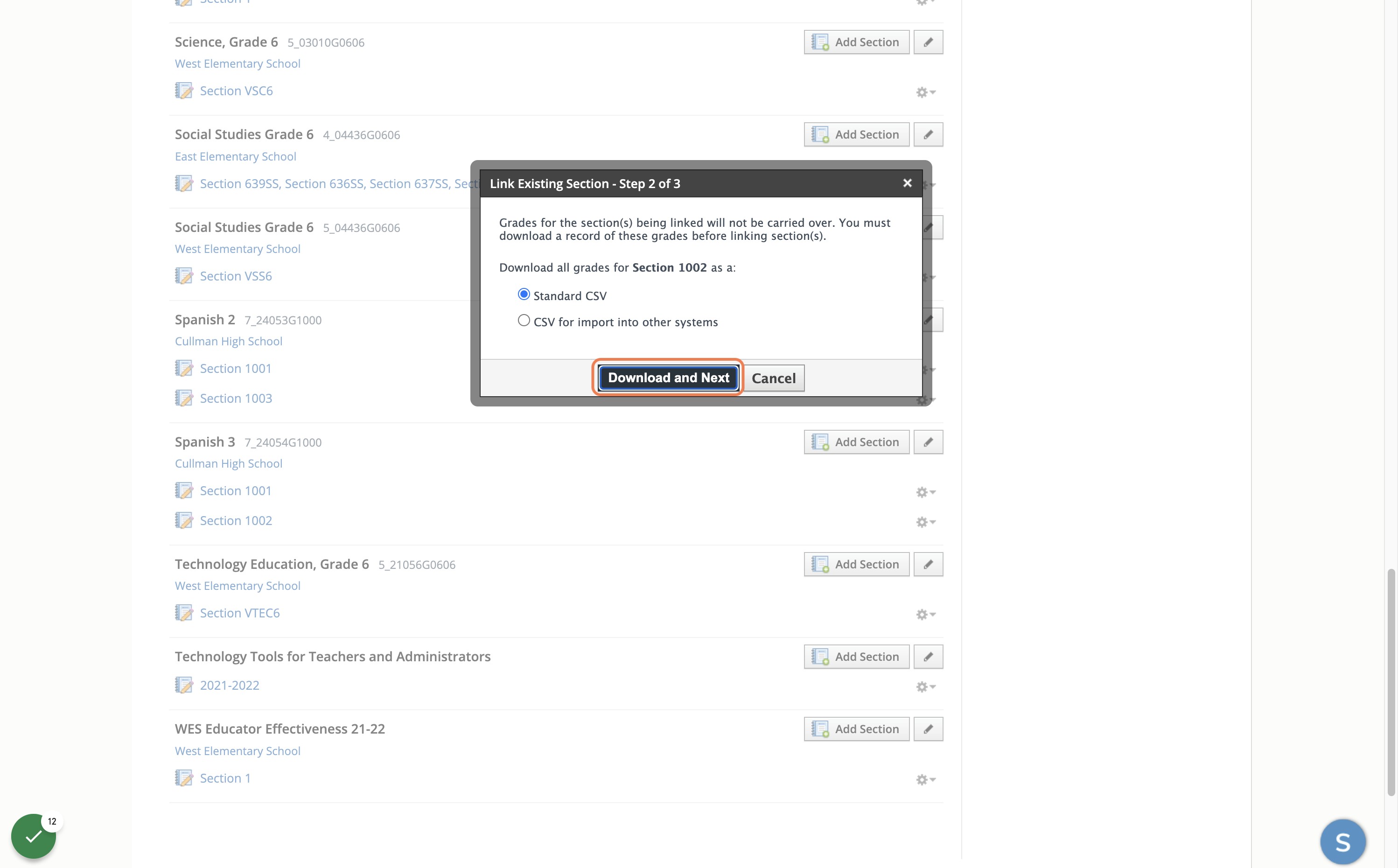The height and width of the screenshot is (868, 1398).
Task: Edit Spanish 3 course pencil icon
Action: [928, 442]
